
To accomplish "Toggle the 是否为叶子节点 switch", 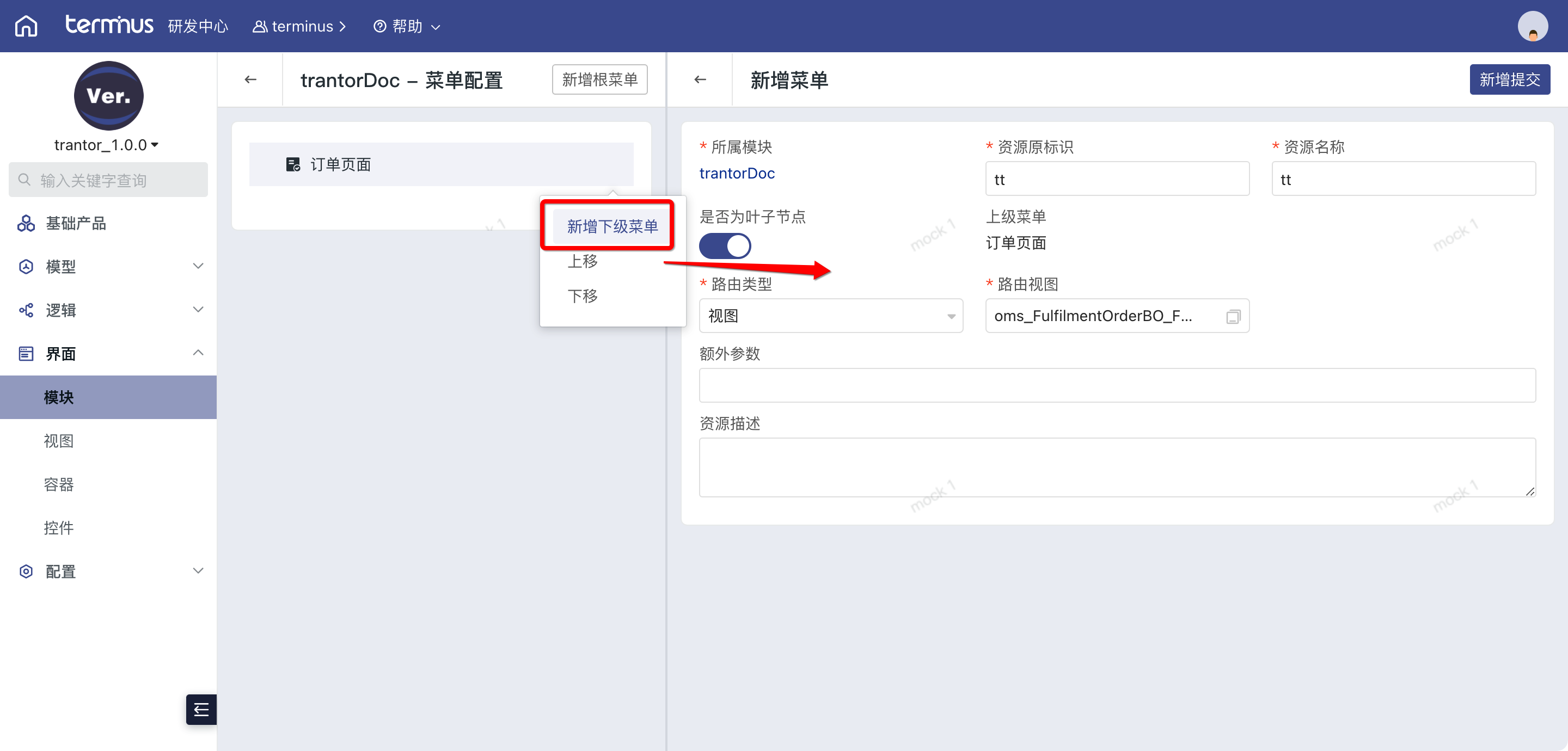I will pos(724,246).
